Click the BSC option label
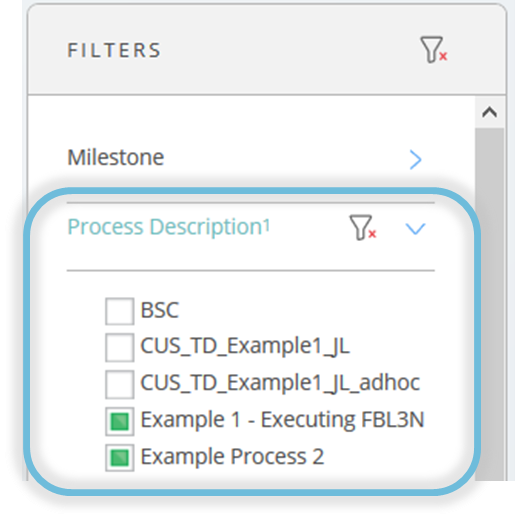 tap(160, 310)
